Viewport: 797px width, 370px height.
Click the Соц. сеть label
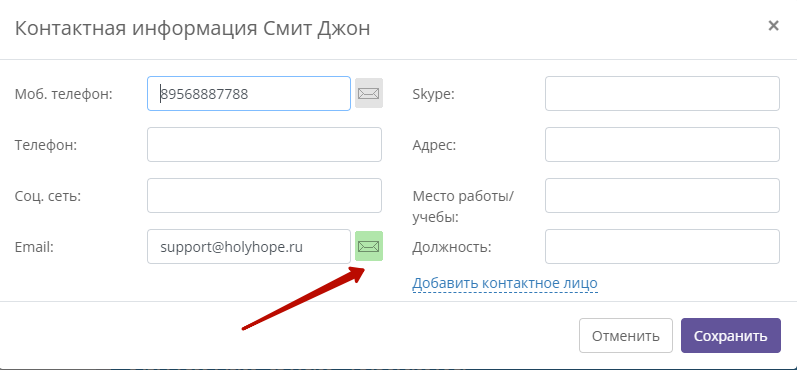point(48,196)
